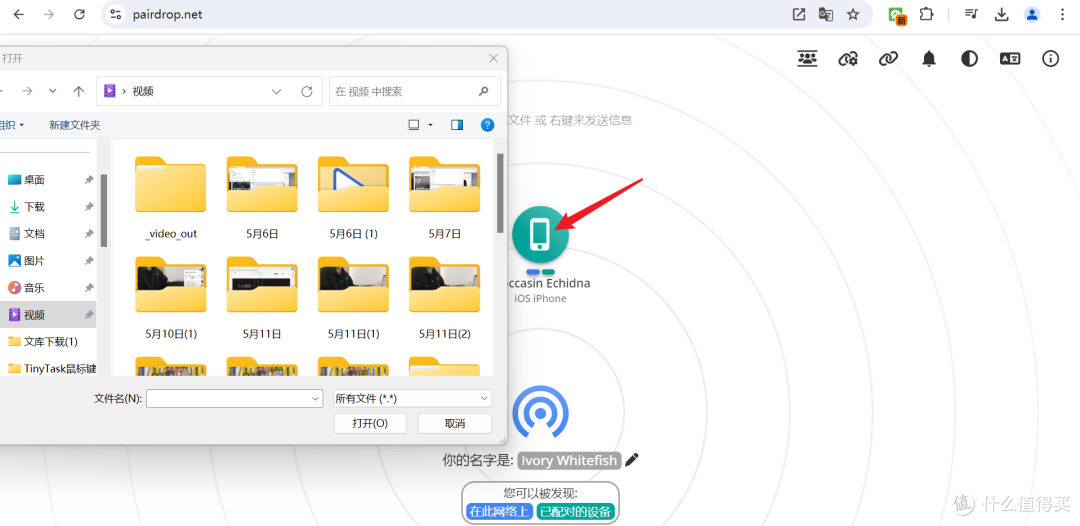Select the 5月11日 folder
The image size is (1080, 526).
click(x=262, y=298)
